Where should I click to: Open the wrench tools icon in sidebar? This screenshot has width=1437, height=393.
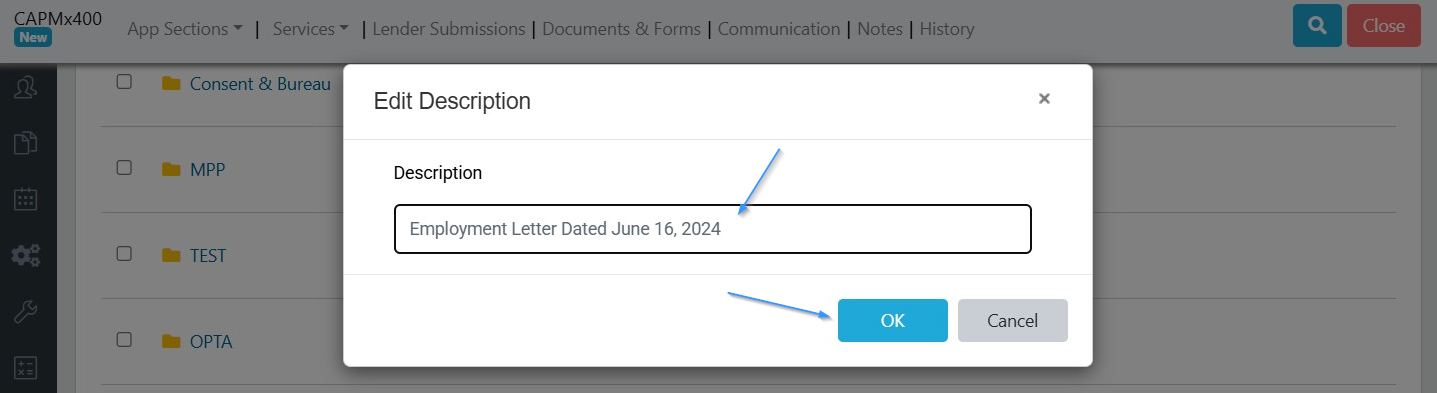click(25, 311)
